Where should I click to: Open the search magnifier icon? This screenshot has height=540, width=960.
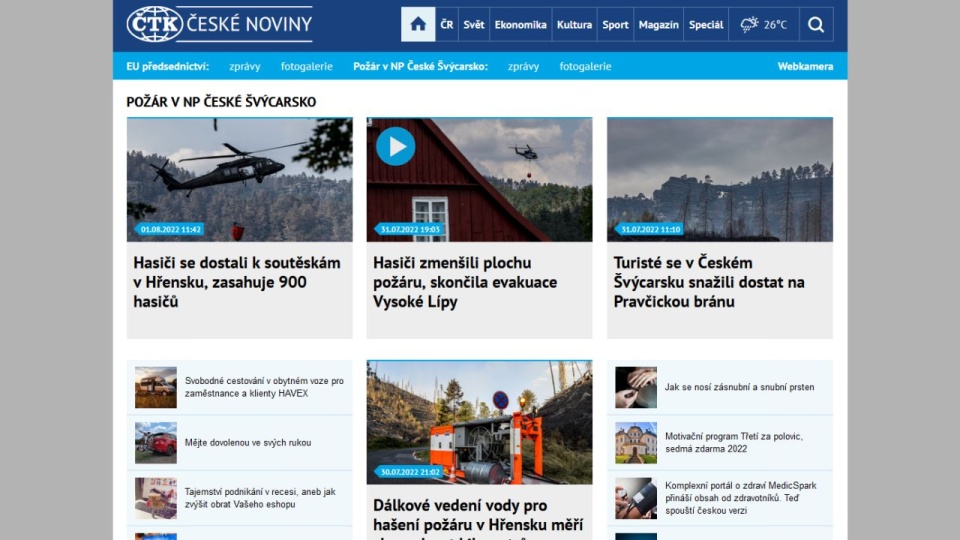tap(816, 24)
